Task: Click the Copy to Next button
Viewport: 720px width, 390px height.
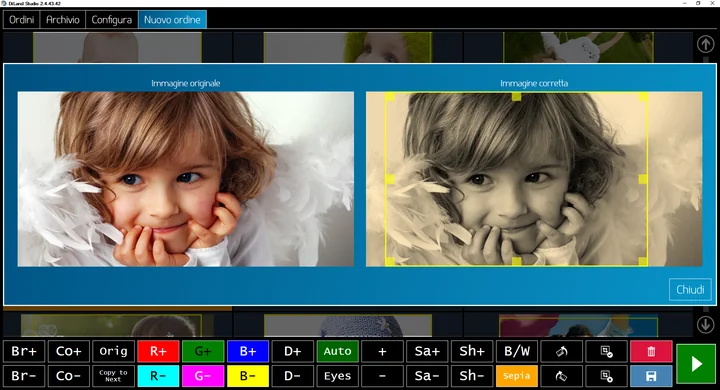Action: tap(113, 376)
